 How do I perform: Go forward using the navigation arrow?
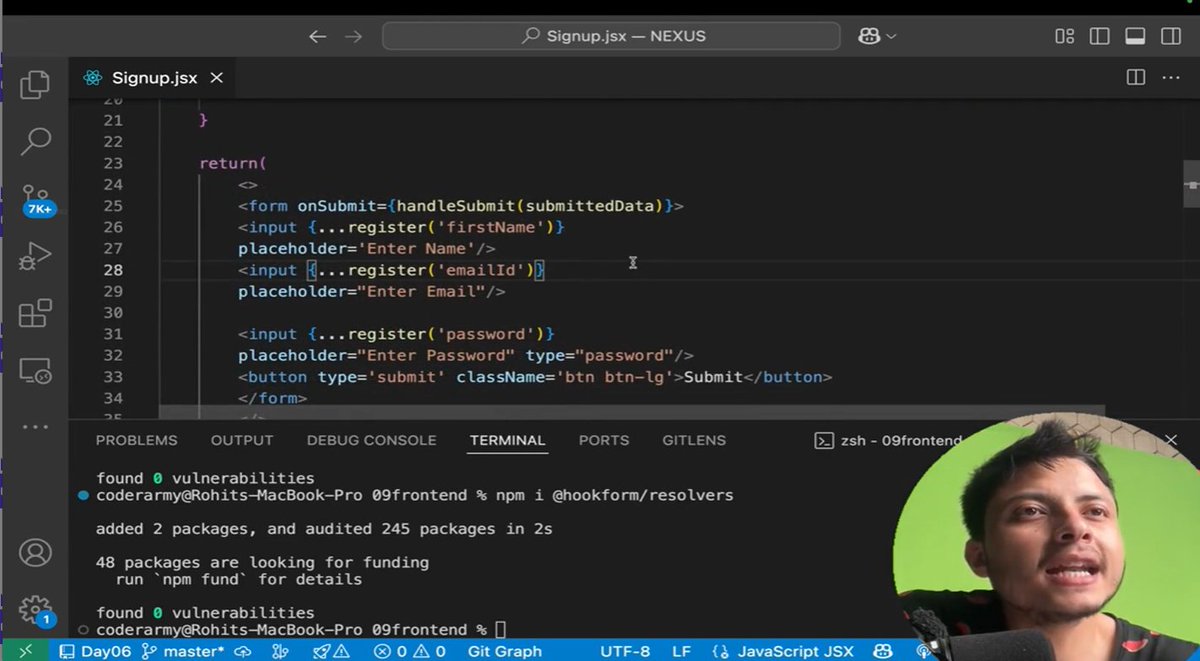point(353,36)
